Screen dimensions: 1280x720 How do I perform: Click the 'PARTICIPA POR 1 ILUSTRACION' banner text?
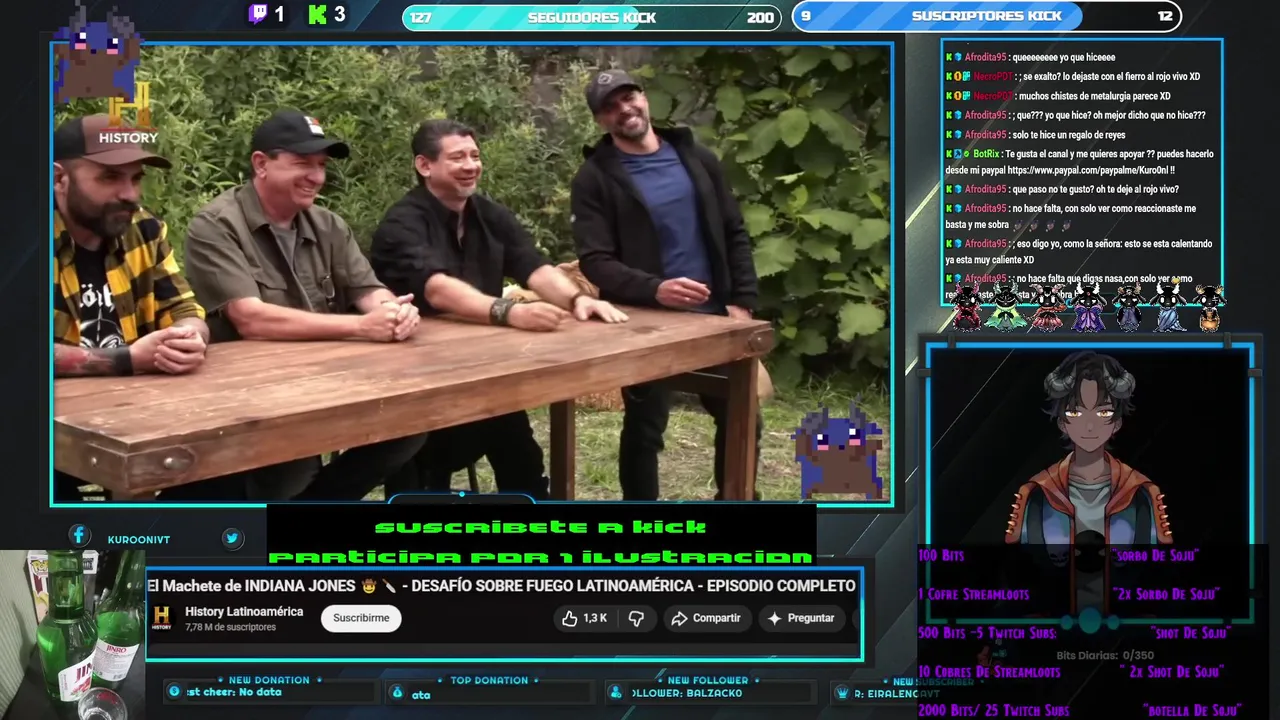tap(541, 556)
